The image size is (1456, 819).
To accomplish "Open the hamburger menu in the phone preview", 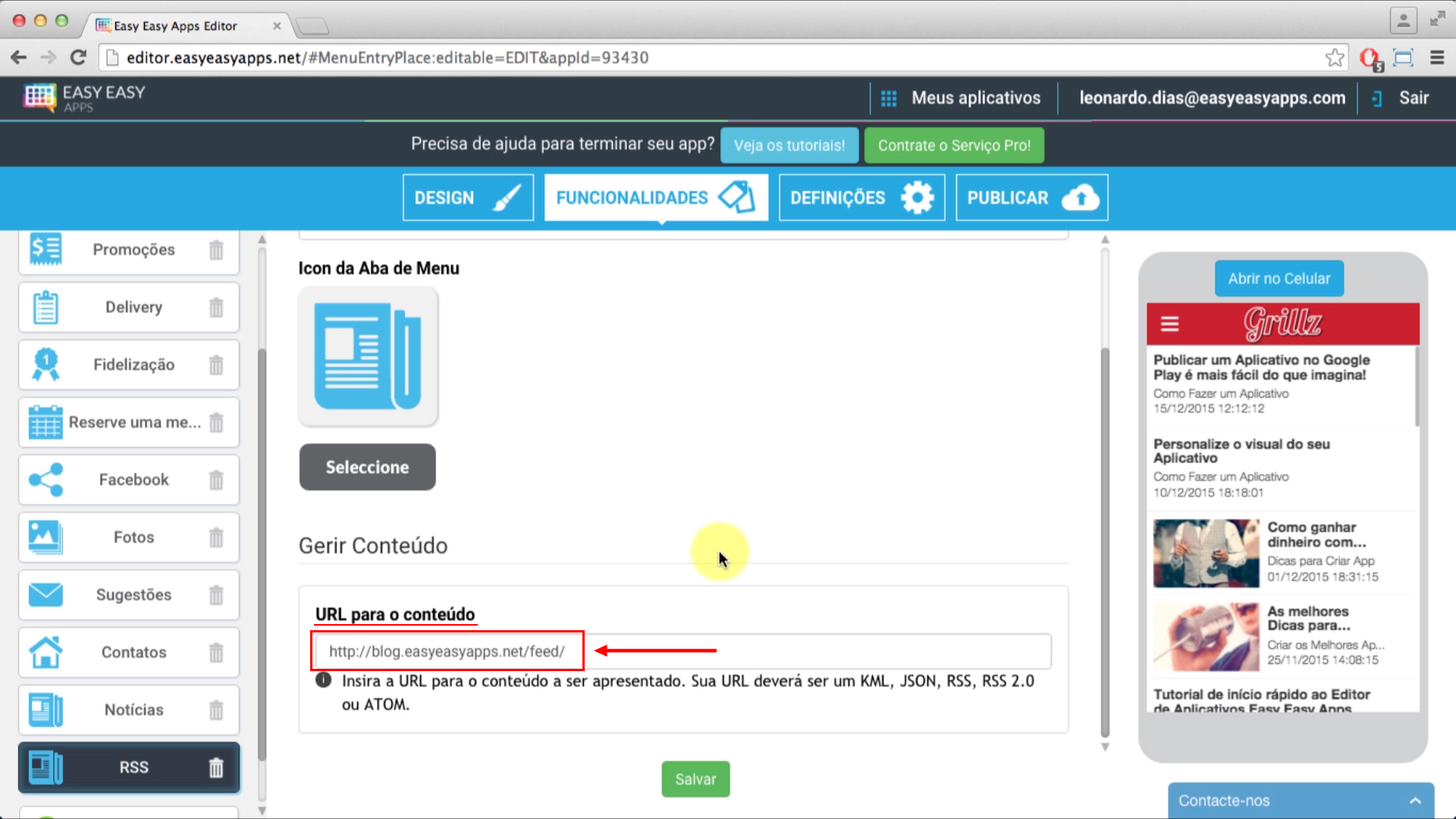I will click(x=1169, y=324).
